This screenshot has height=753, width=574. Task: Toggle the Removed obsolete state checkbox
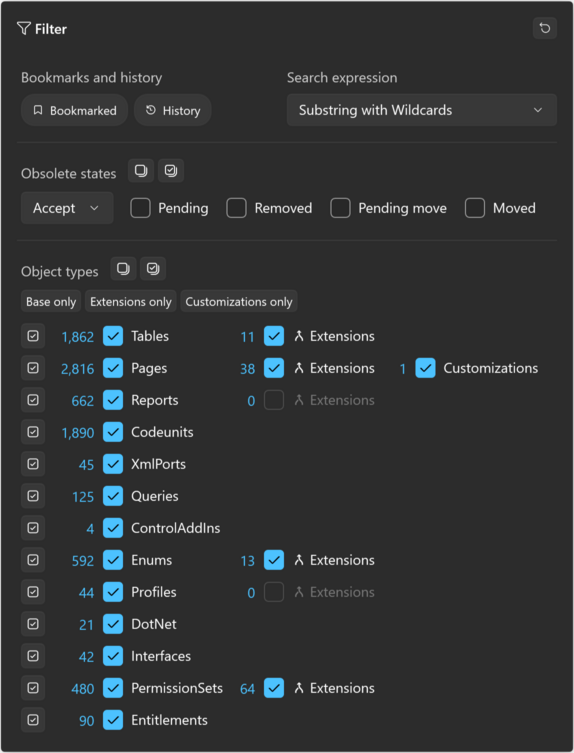pyautogui.click(x=236, y=208)
